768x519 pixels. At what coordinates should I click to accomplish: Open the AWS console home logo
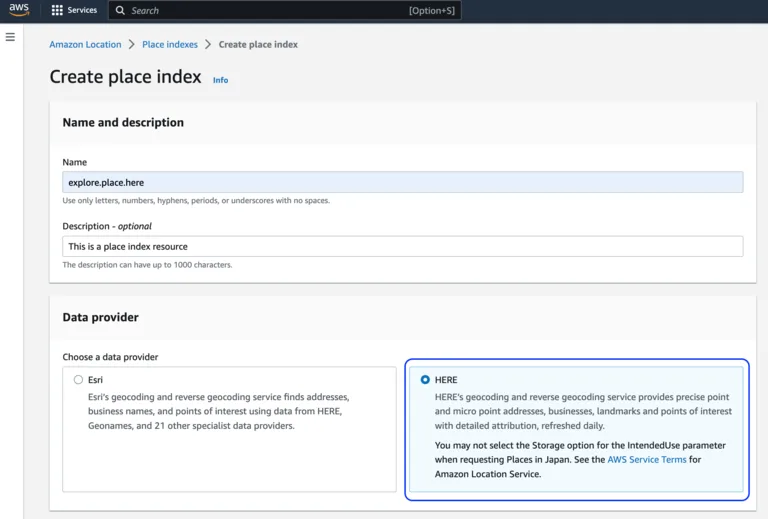tap(19, 10)
